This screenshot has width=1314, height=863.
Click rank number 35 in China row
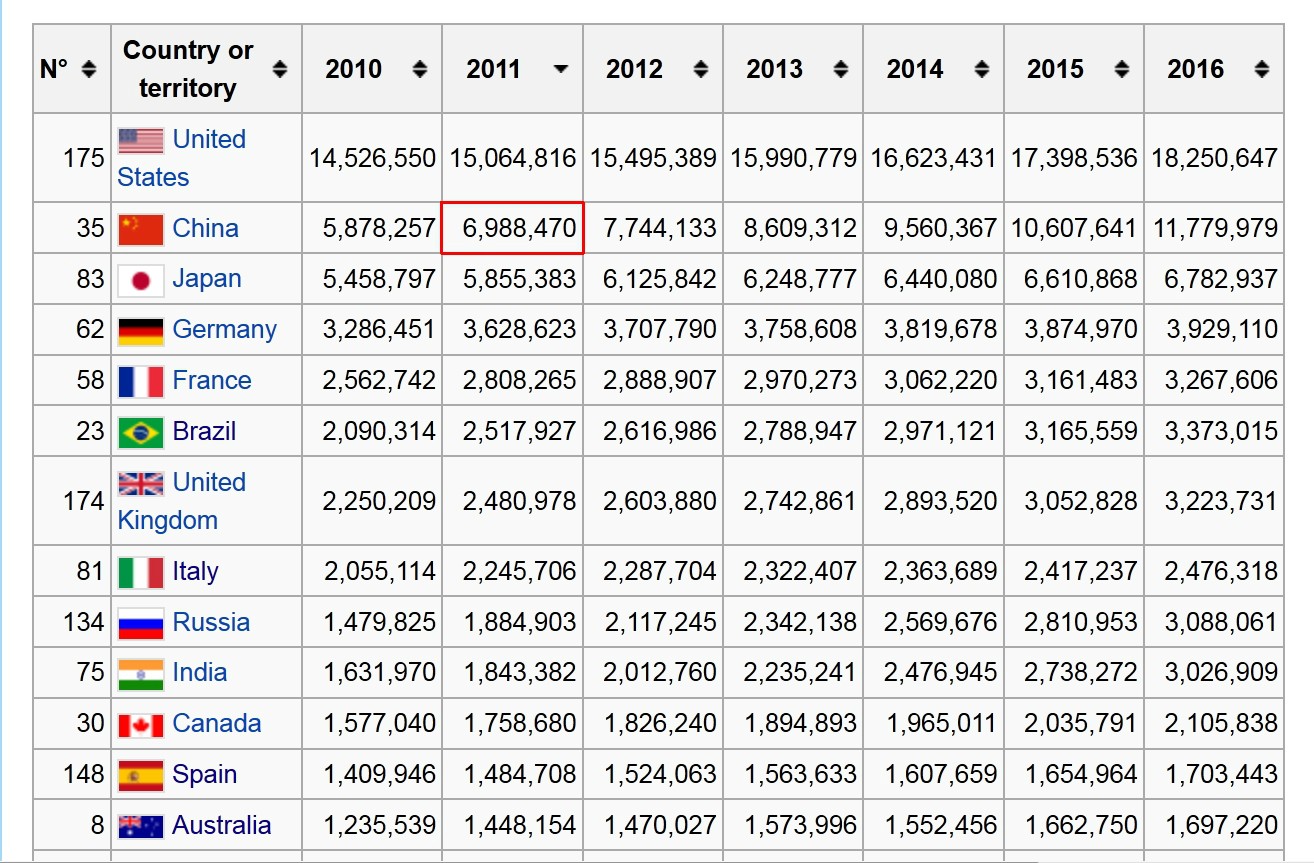(90, 228)
